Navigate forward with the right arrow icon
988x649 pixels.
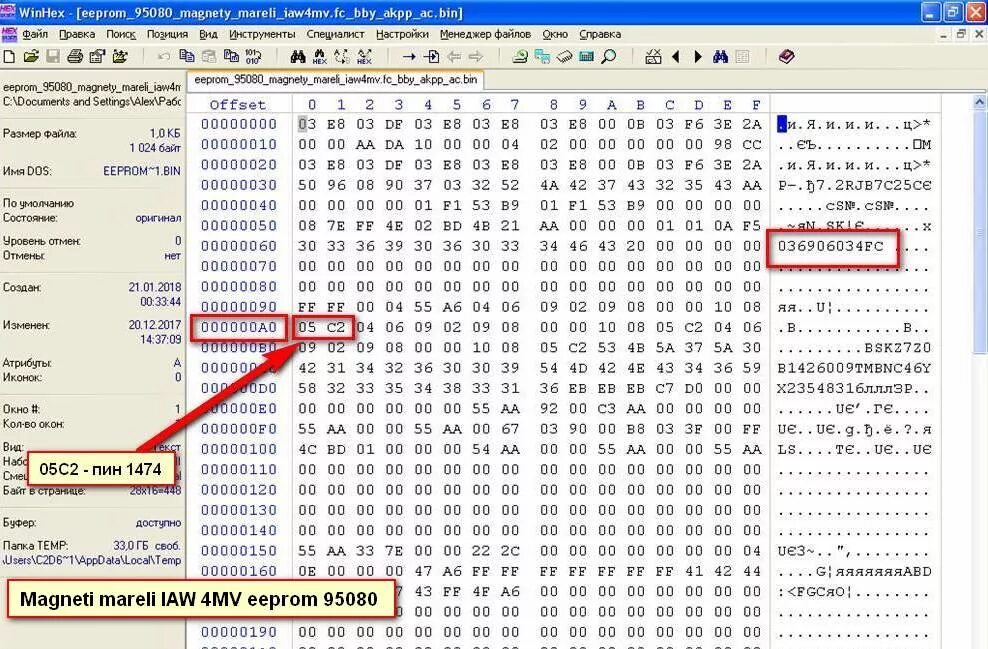coord(476,57)
